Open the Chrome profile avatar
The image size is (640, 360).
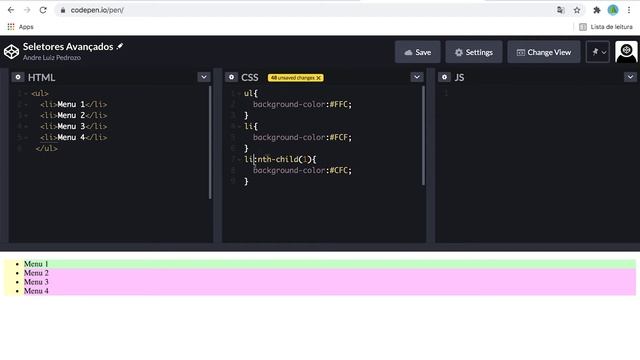pos(613,10)
